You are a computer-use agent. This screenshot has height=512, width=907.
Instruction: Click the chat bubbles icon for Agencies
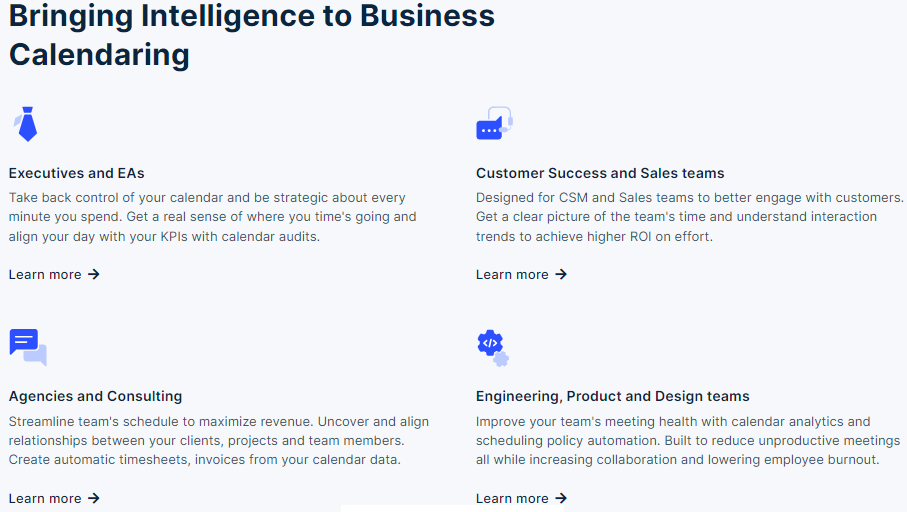pos(28,347)
